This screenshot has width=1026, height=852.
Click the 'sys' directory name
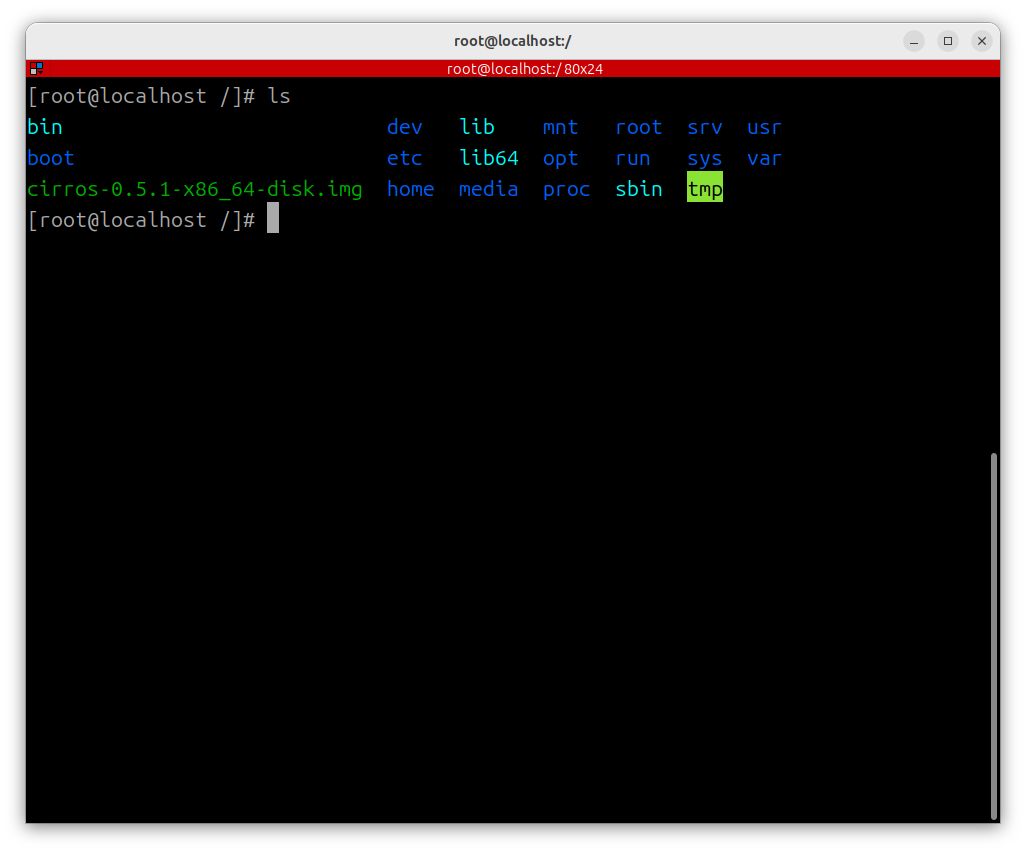click(705, 158)
